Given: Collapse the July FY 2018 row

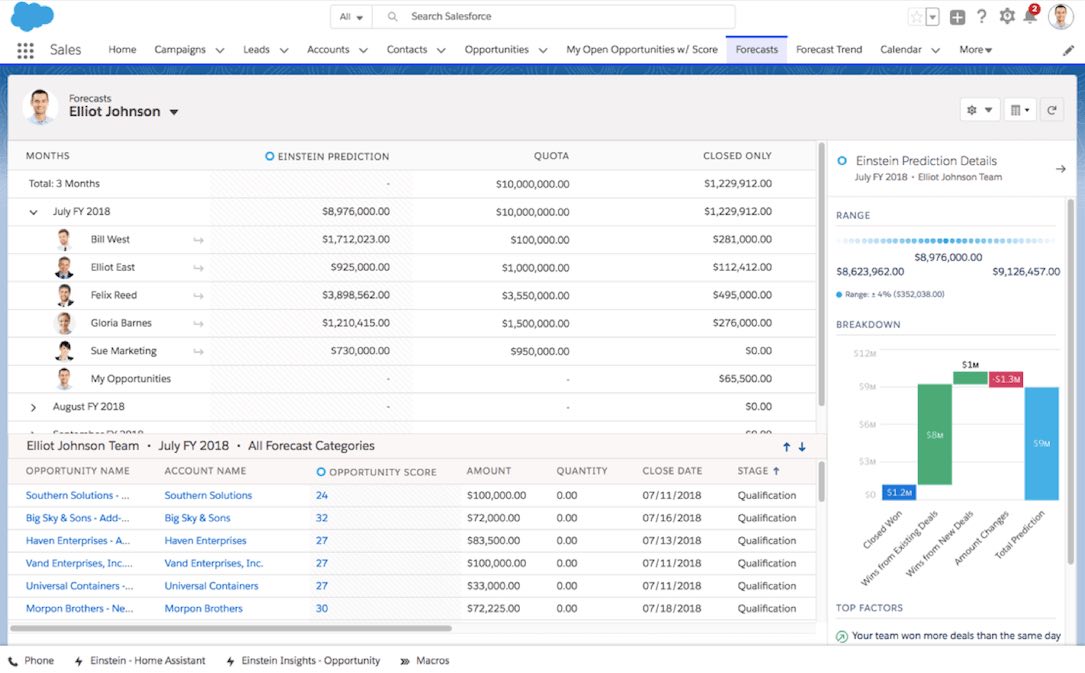Looking at the screenshot, I should 33,212.
